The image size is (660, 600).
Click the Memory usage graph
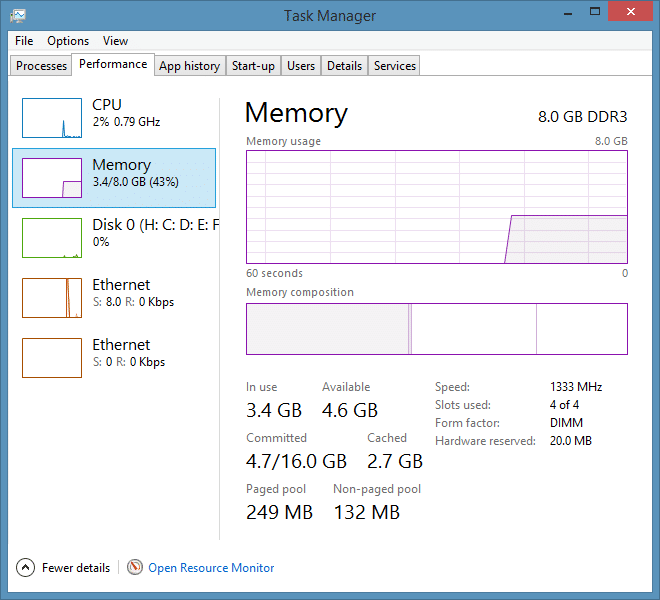[437, 207]
